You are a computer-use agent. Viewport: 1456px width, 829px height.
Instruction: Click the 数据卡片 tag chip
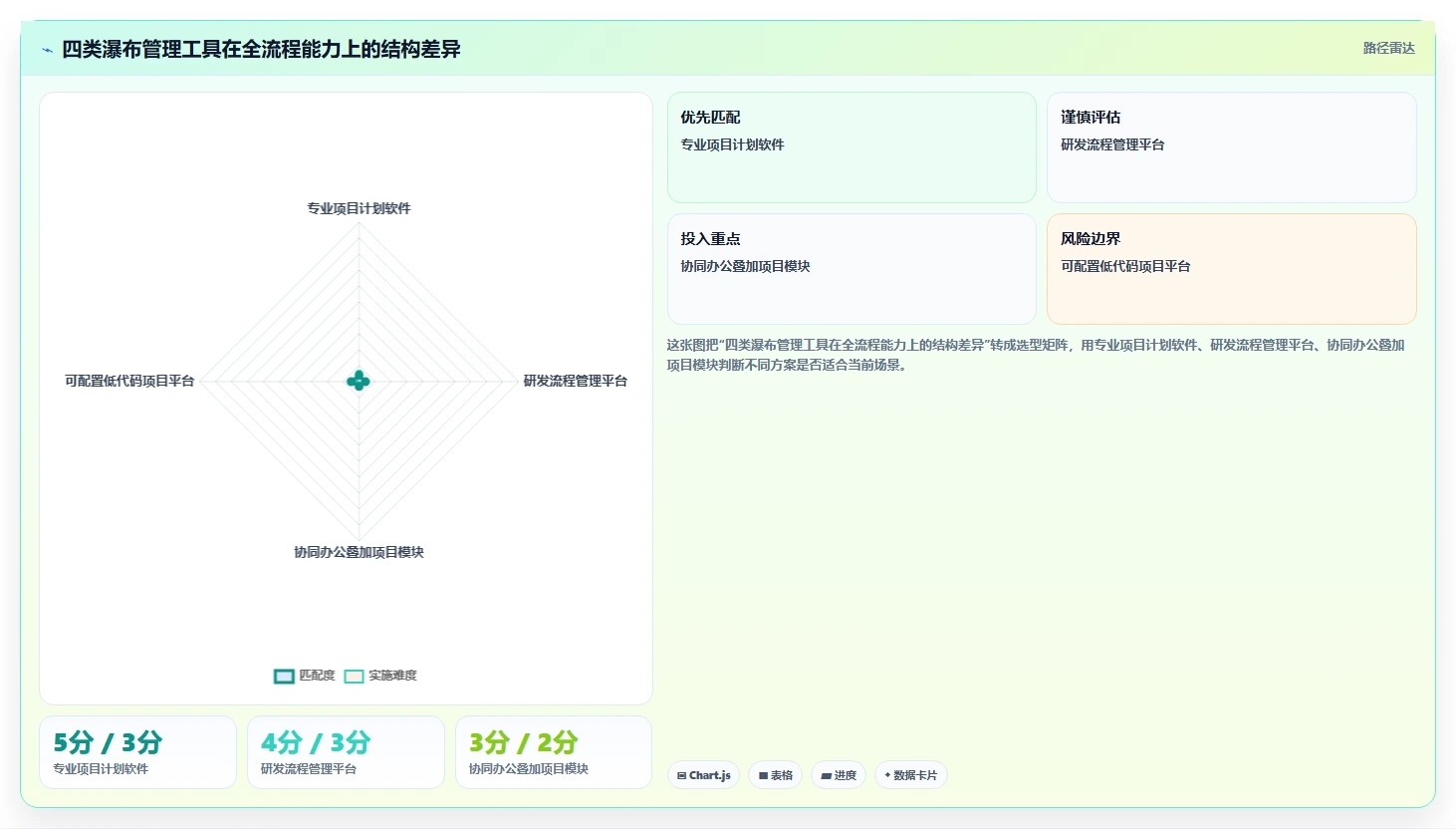coord(911,775)
